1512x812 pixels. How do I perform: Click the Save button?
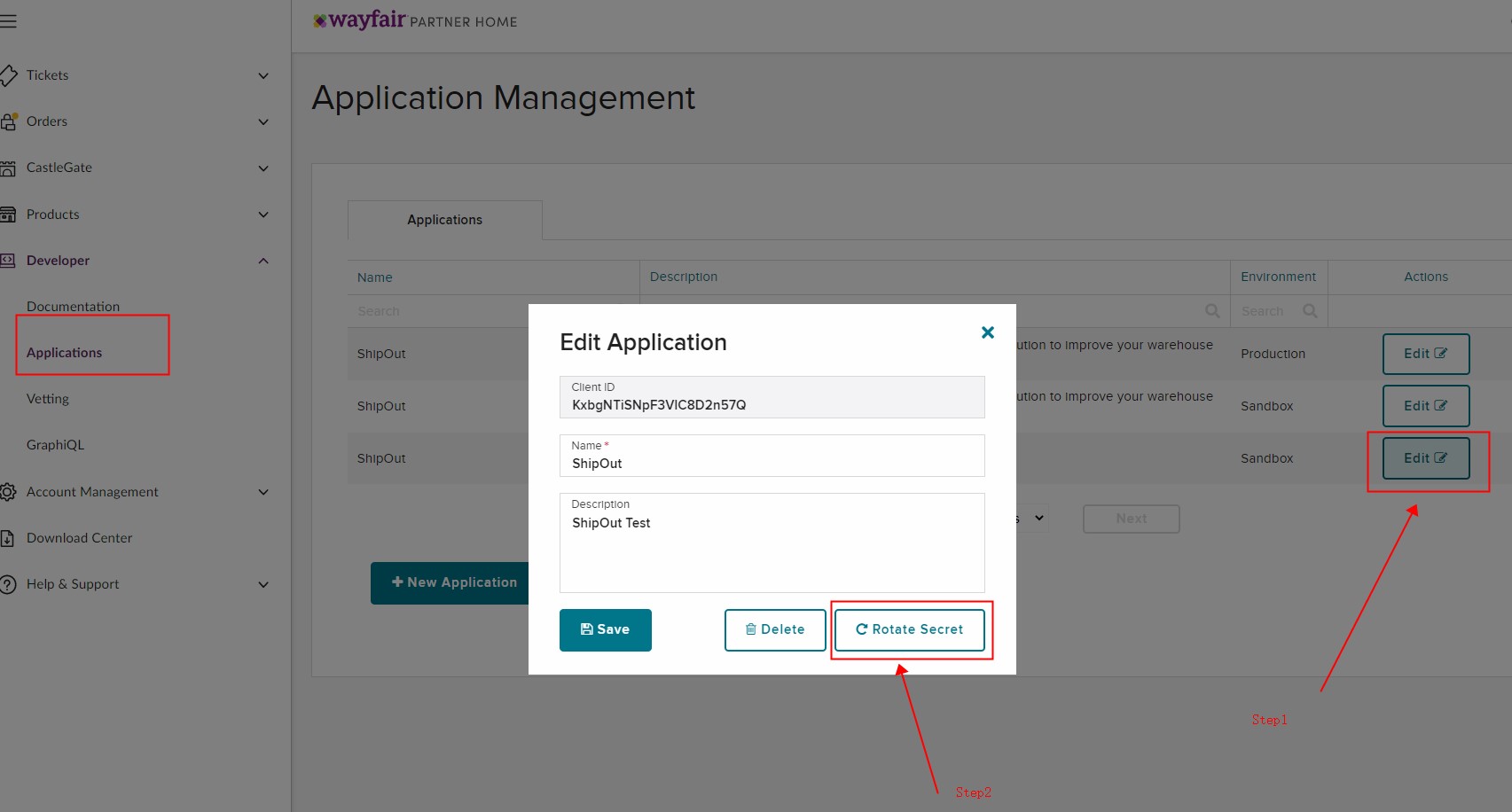click(606, 630)
